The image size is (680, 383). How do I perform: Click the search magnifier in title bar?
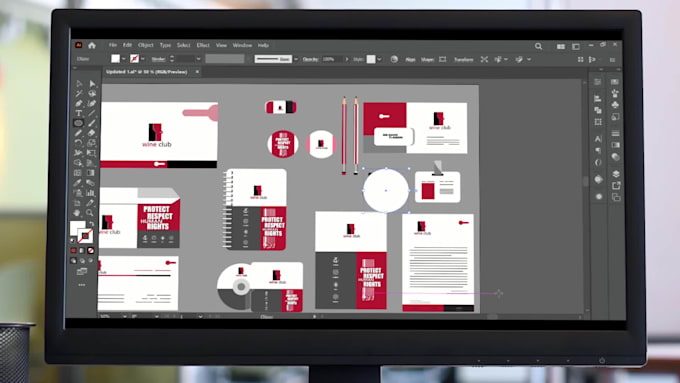[x=538, y=46]
